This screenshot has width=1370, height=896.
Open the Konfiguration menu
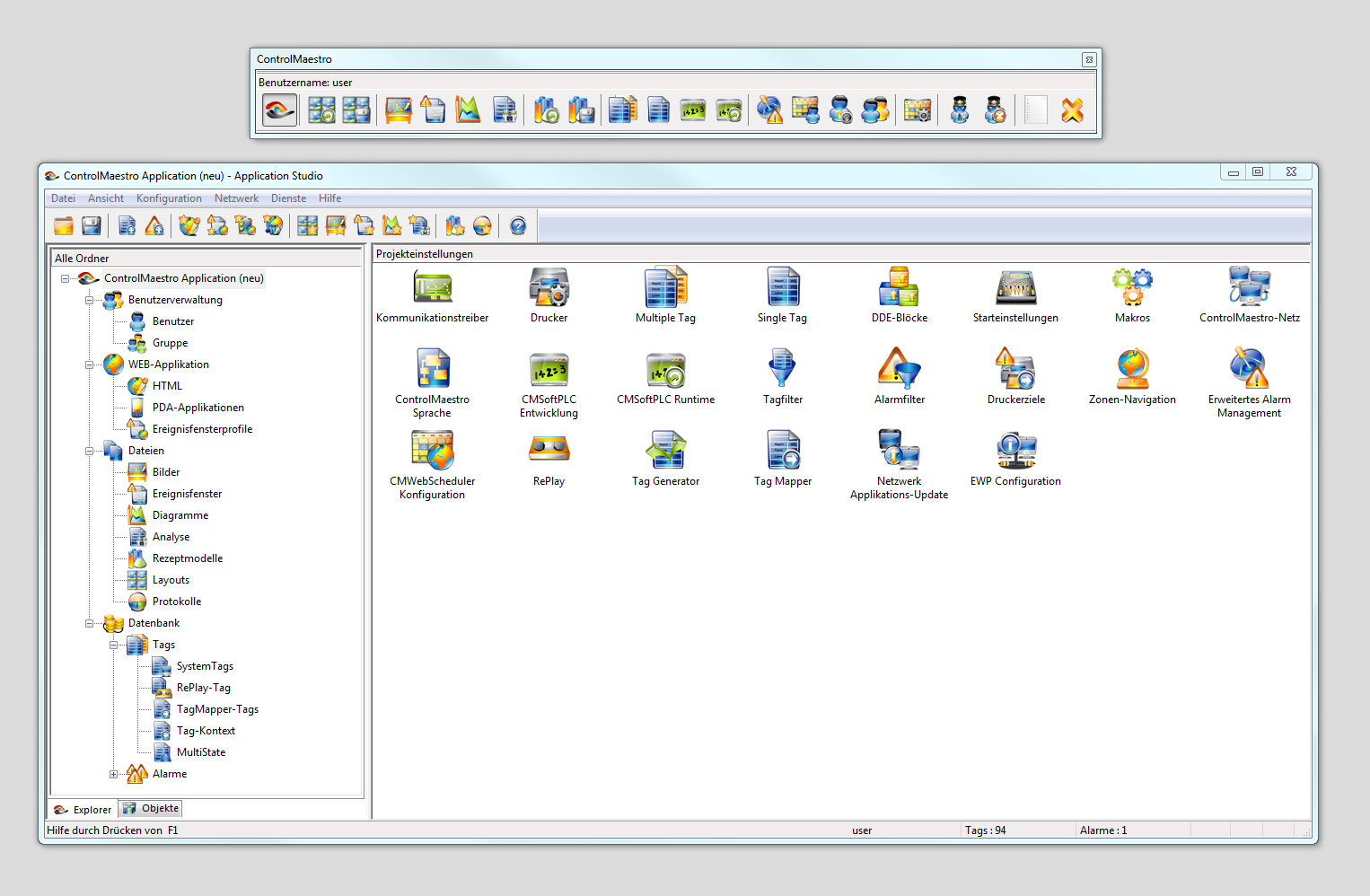[x=169, y=198]
